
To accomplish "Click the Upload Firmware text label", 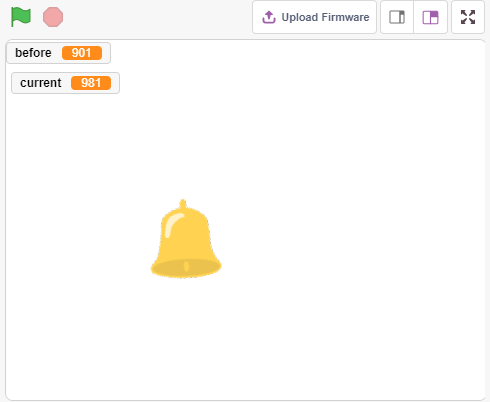I will (325, 17).
